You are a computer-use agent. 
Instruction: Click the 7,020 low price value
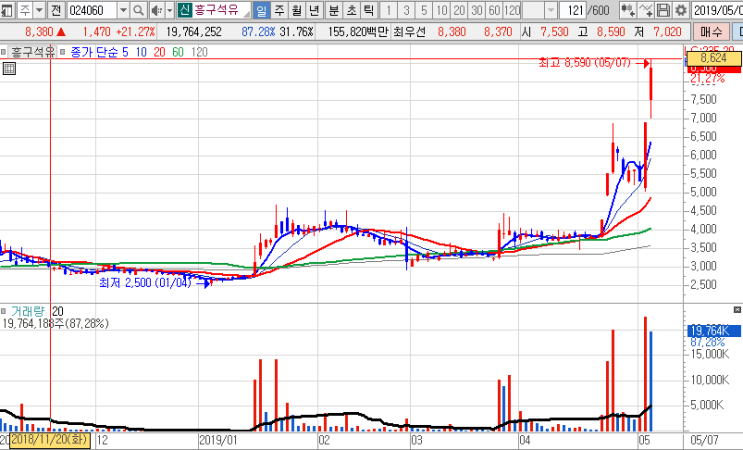click(x=667, y=32)
